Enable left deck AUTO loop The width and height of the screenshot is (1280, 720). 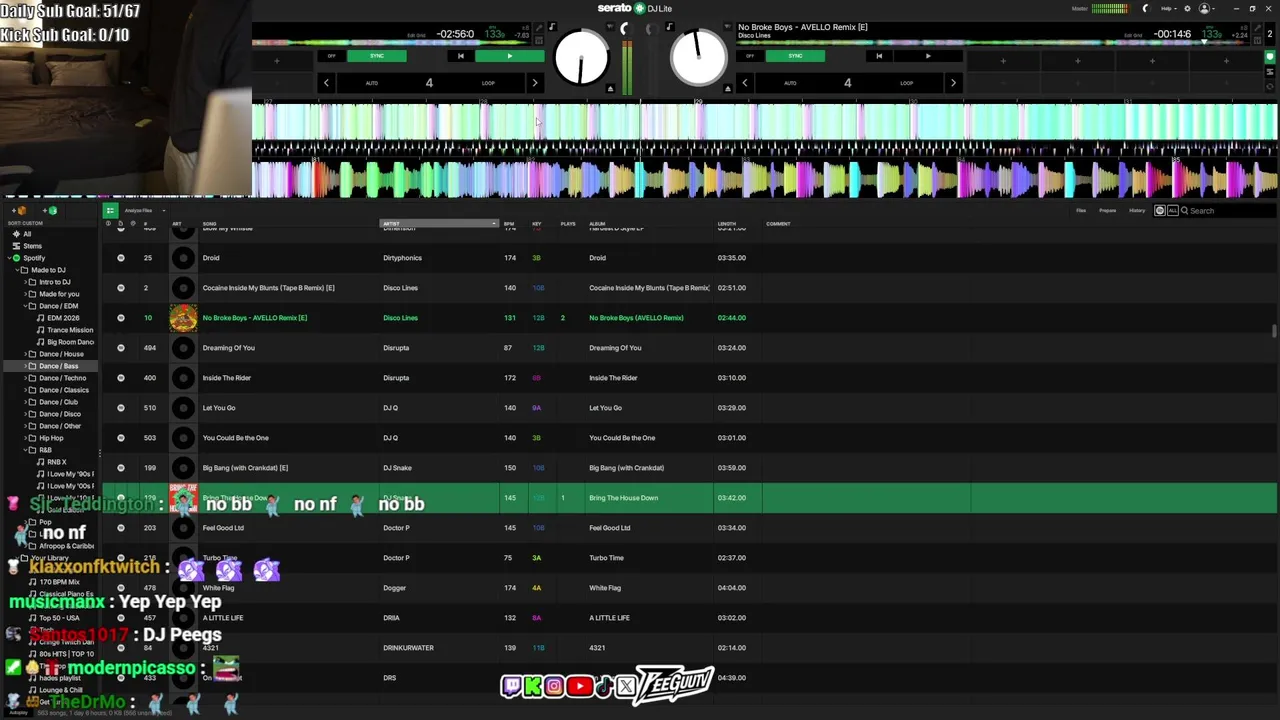click(372, 83)
